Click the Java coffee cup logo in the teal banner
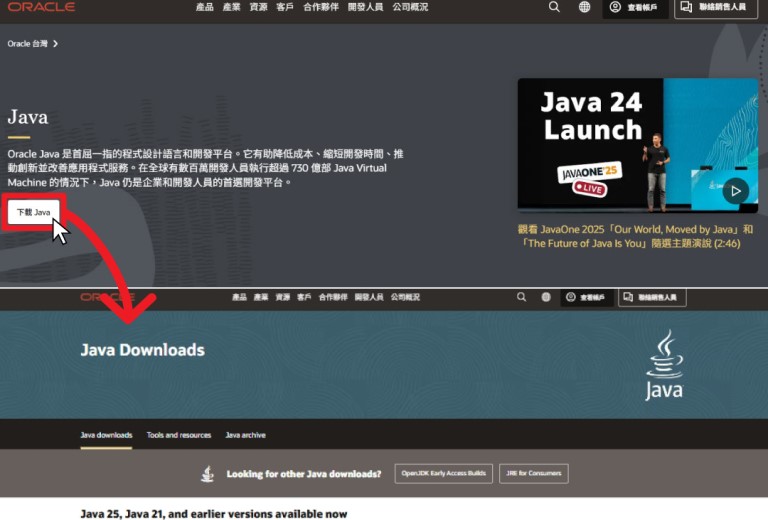 click(x=664, y=365)
